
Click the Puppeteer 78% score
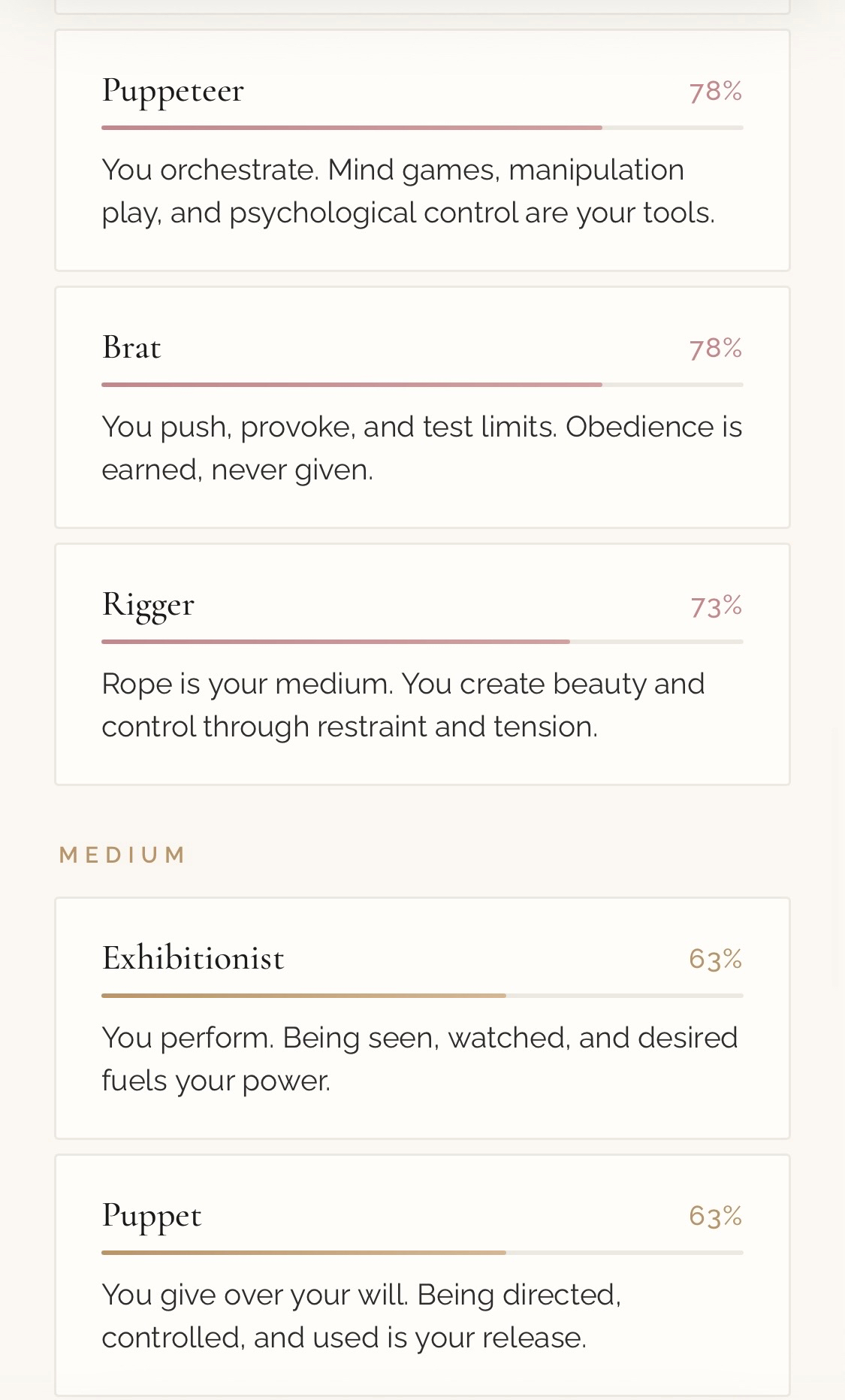[x=715, y=92]
